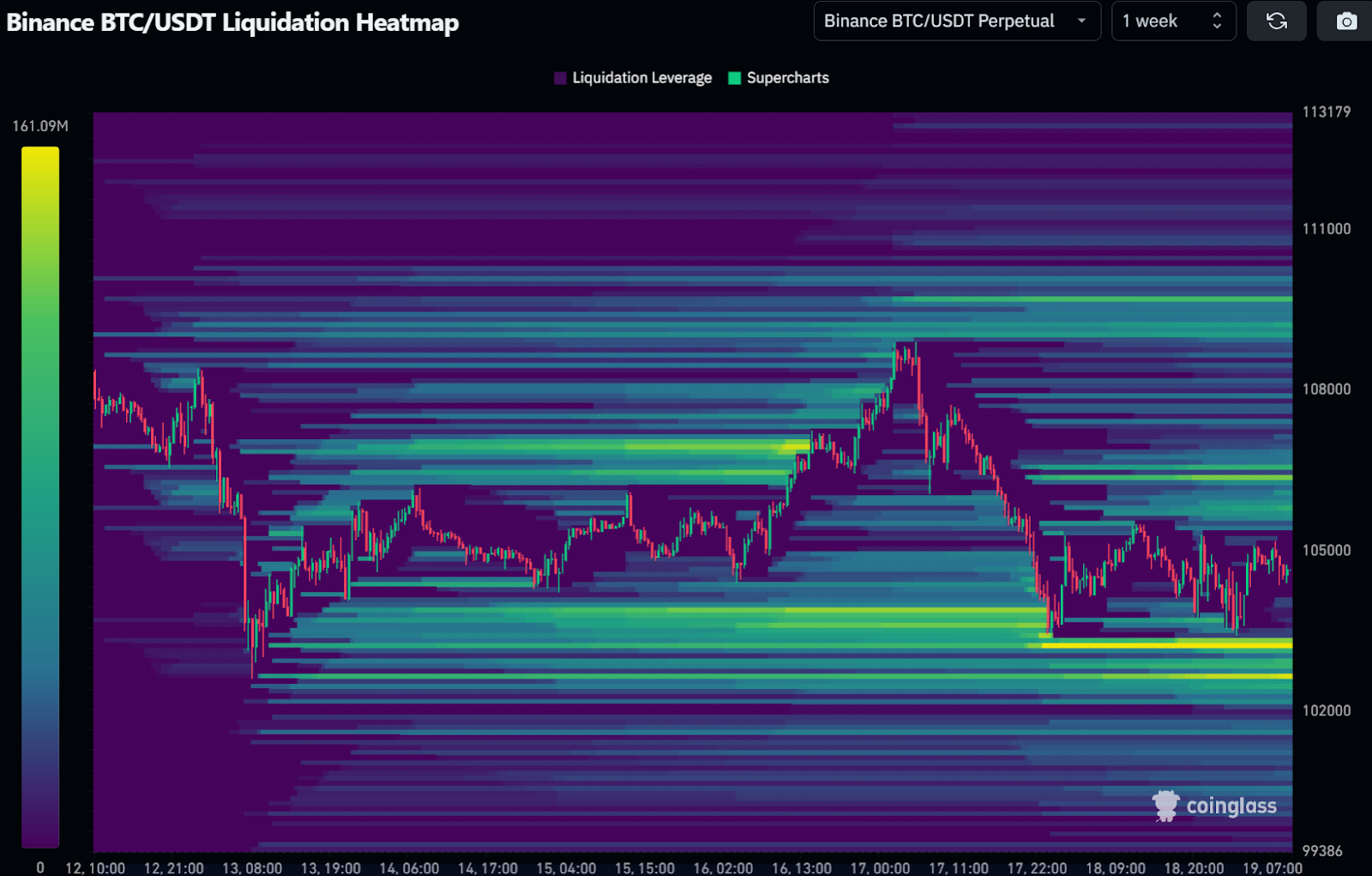Viewport: 1372px width, 876px height.
Task: Click the 161.09M color scale maximum label
Action: click(x=40, y=126)
